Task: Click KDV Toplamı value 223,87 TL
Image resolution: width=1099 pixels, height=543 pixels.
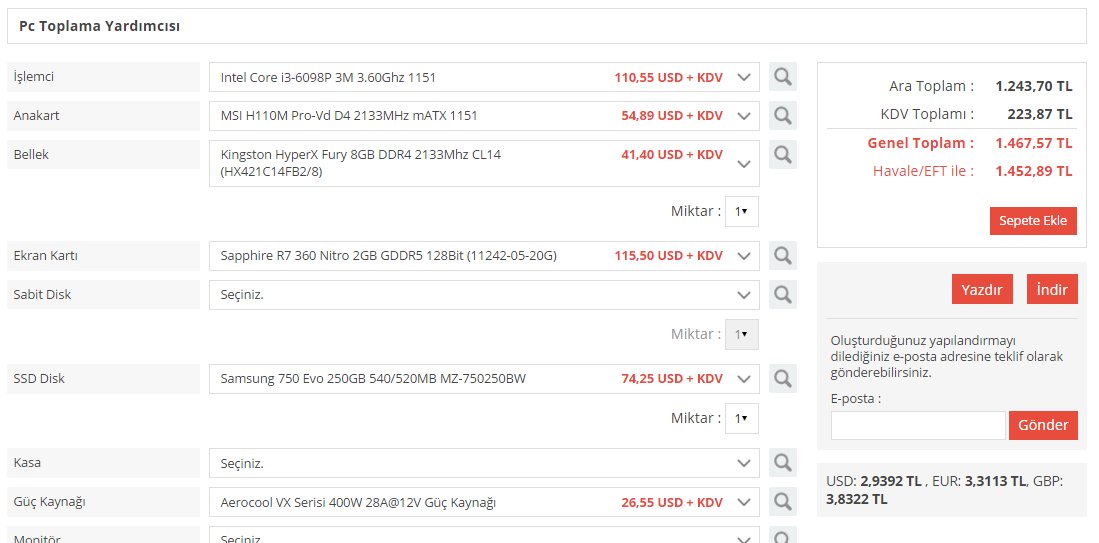Action: click(1040, 114)
